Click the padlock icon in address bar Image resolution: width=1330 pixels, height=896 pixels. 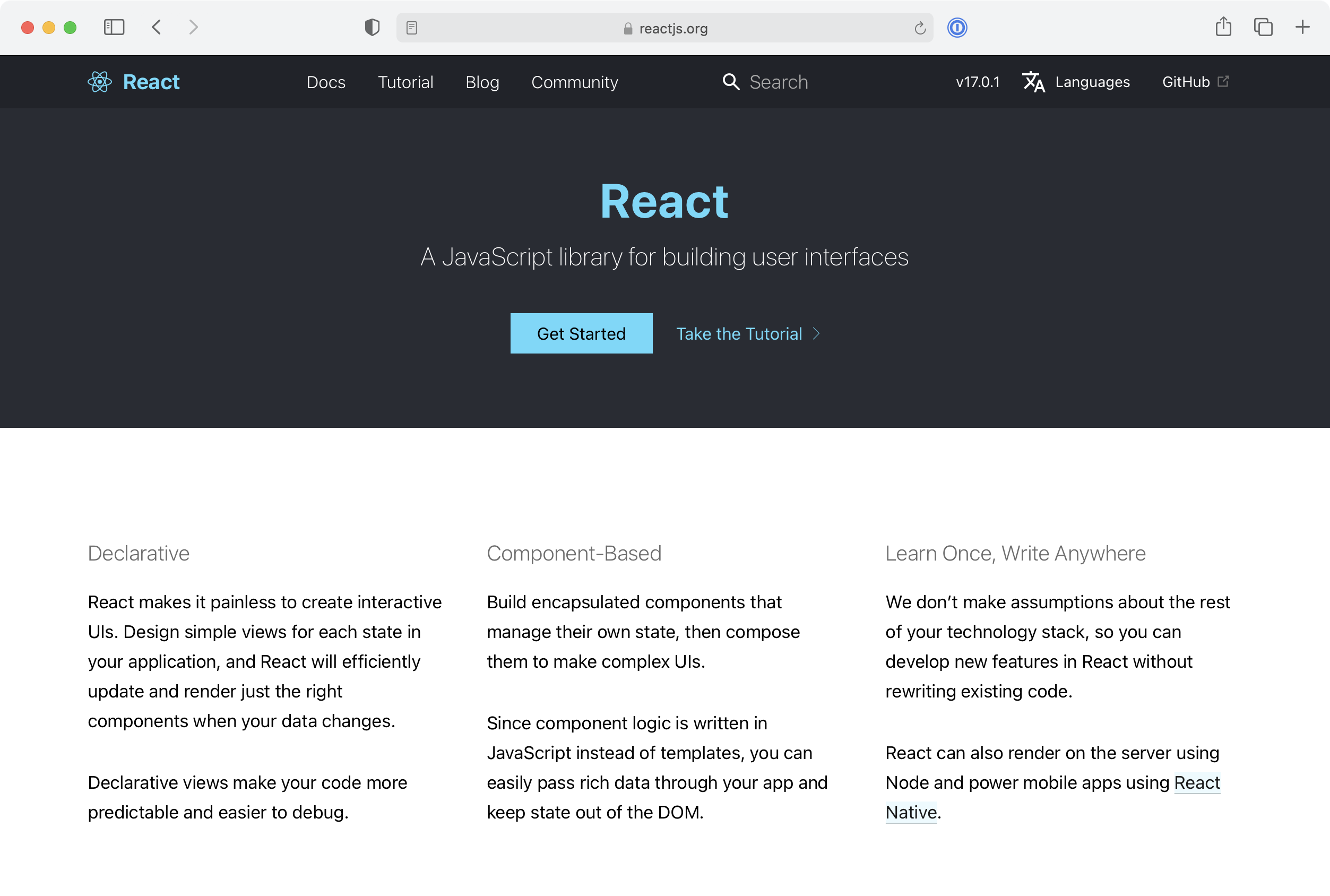point(628,29)
